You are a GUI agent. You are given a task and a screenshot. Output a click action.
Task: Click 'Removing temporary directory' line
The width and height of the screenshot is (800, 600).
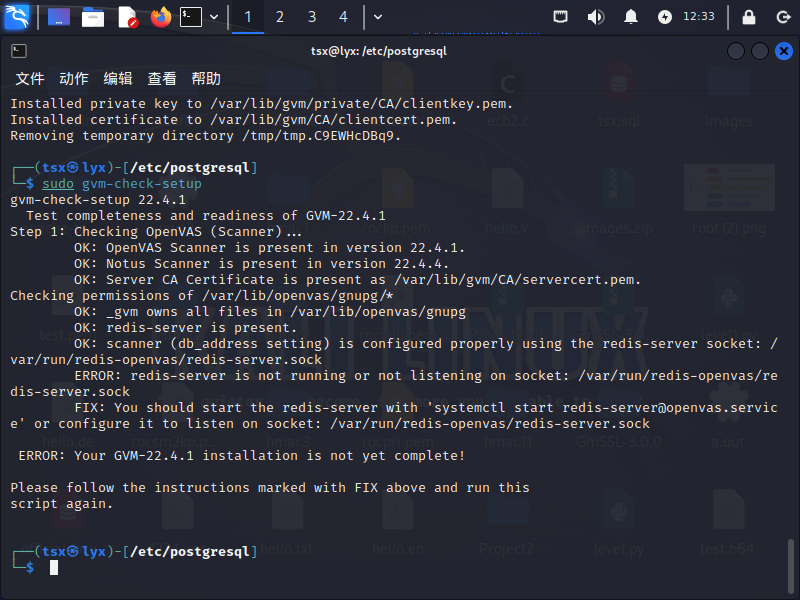click(206, 136)
